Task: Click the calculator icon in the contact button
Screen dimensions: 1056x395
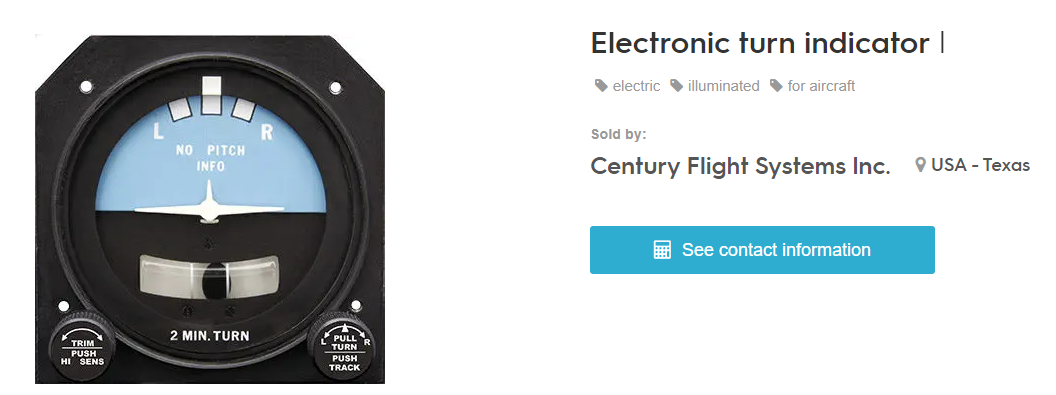Action: 662,250
